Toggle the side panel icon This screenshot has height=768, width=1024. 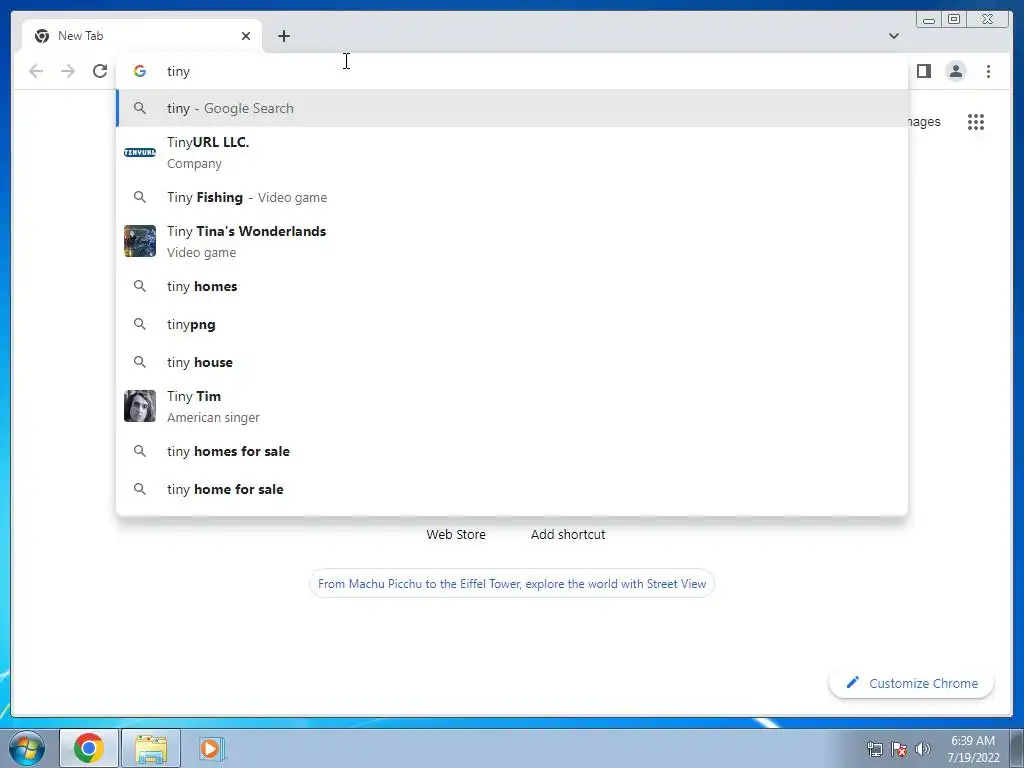pos(923,71)
